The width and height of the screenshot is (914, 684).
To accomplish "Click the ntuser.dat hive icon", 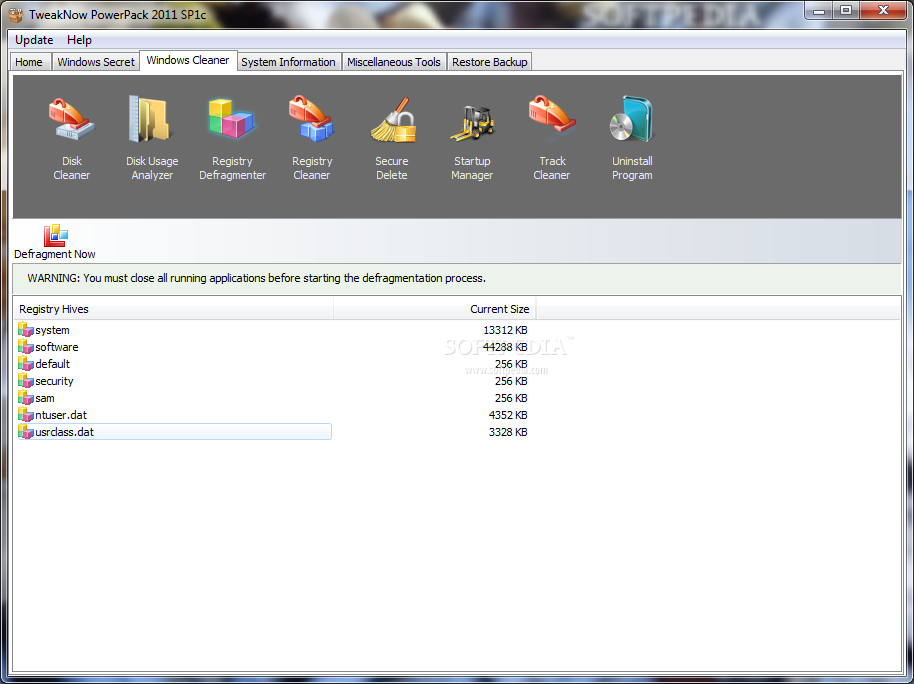I will point(26,415).
